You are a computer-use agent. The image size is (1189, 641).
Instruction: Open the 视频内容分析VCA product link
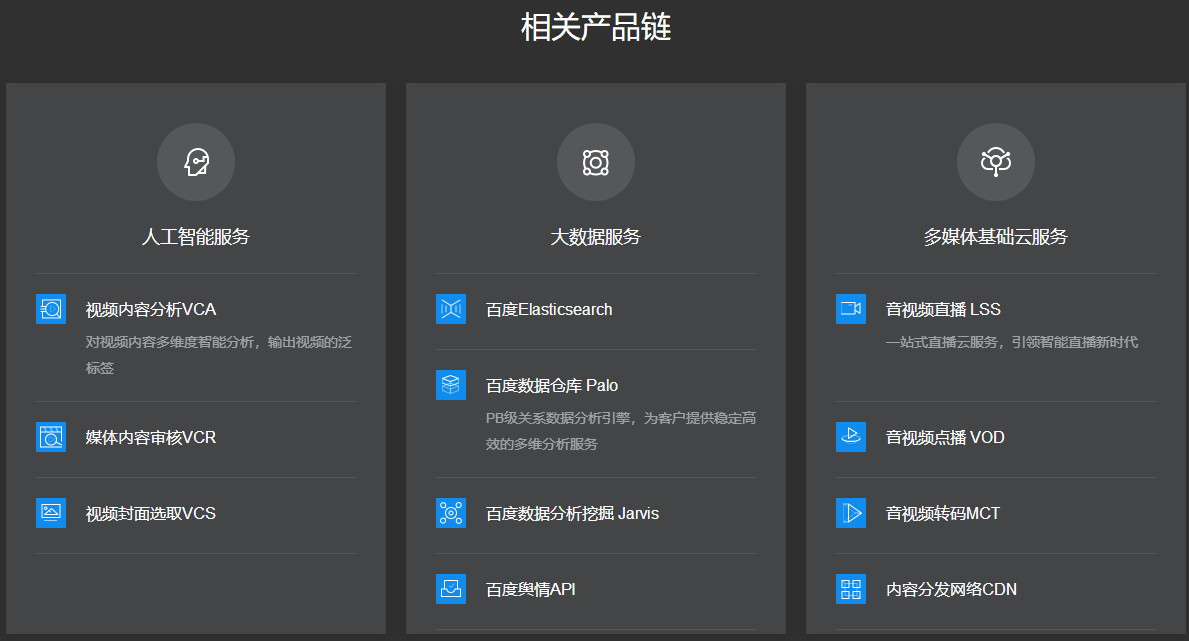tap(151, 310)
